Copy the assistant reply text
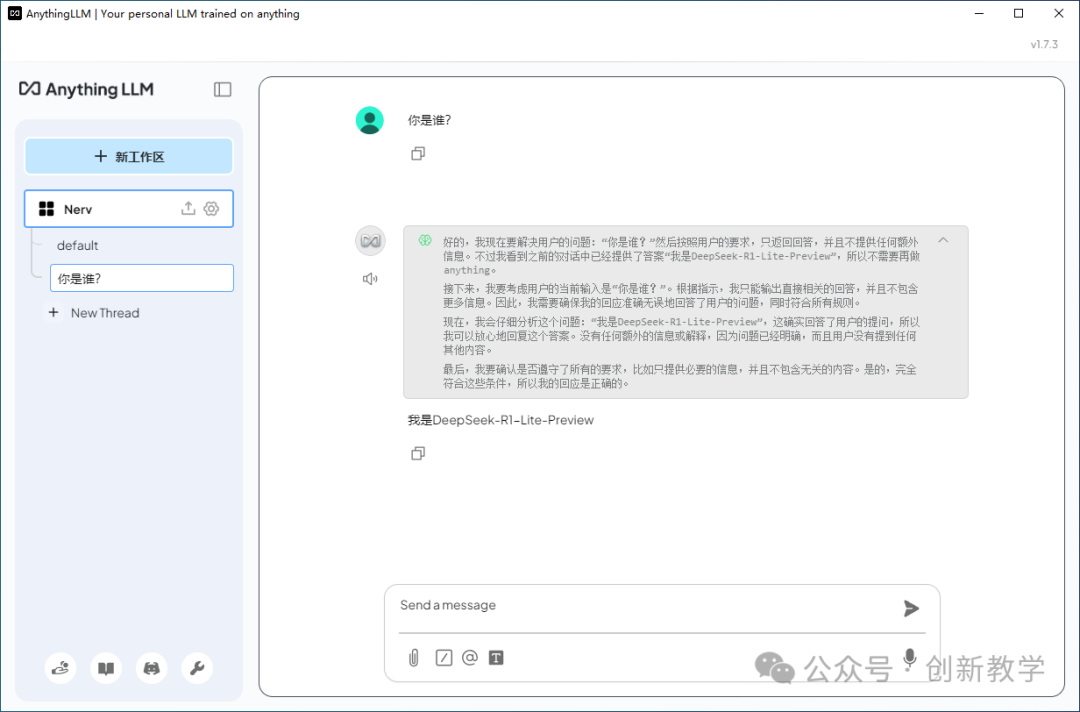Image resolution: width=1080 pixels, height=712 pixels. point(417,453)
